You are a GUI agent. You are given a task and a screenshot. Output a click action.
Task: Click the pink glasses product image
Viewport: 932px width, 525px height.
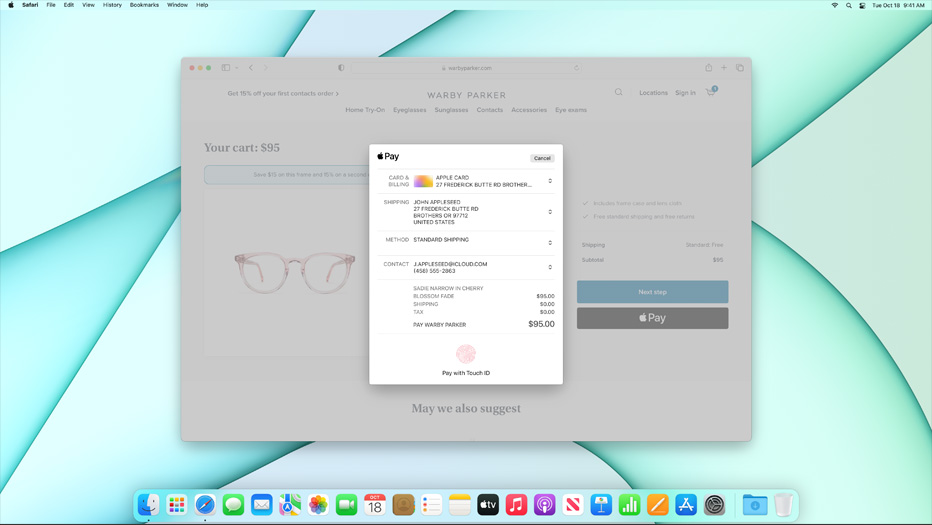[x=295, y=272]
